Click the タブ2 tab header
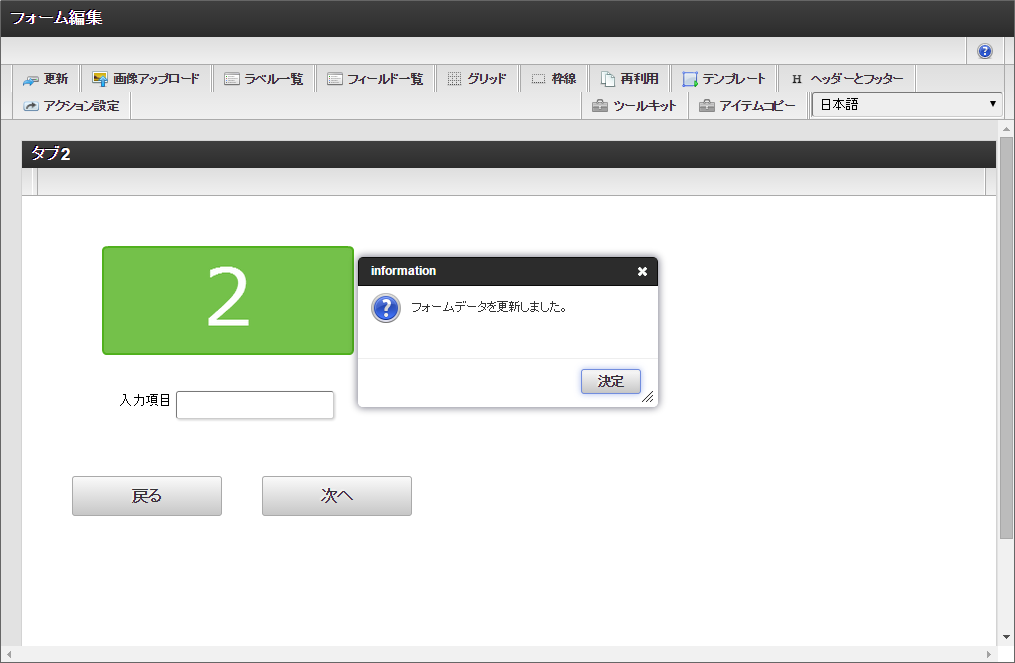The height and width of the screenshot is (663, 1015). click(508, 154)
